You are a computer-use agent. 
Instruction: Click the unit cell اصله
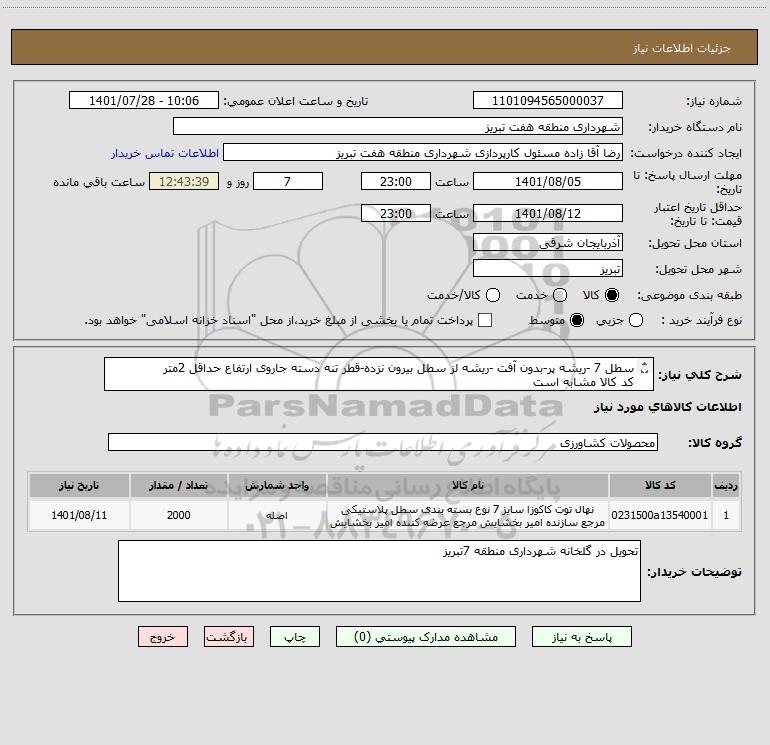(x=277, y=515)
